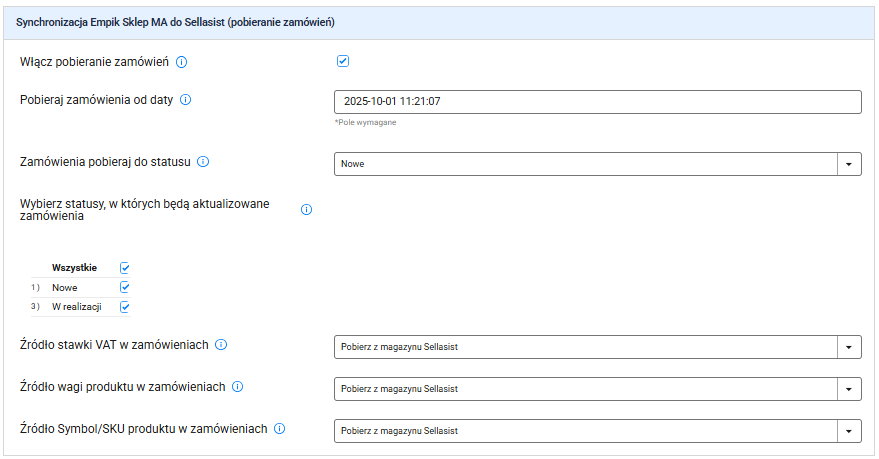Click info icon beside Włącz pobieranie zamówień
The image size is (879, 459).
pos(182,62)
